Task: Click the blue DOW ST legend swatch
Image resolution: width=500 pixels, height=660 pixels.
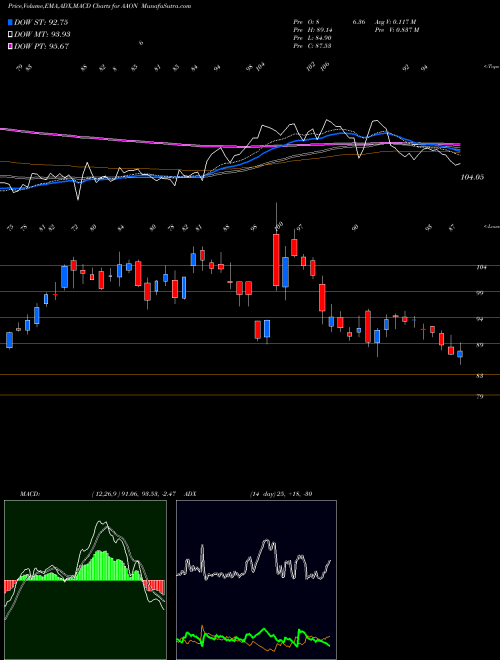Action: point(10,22)
